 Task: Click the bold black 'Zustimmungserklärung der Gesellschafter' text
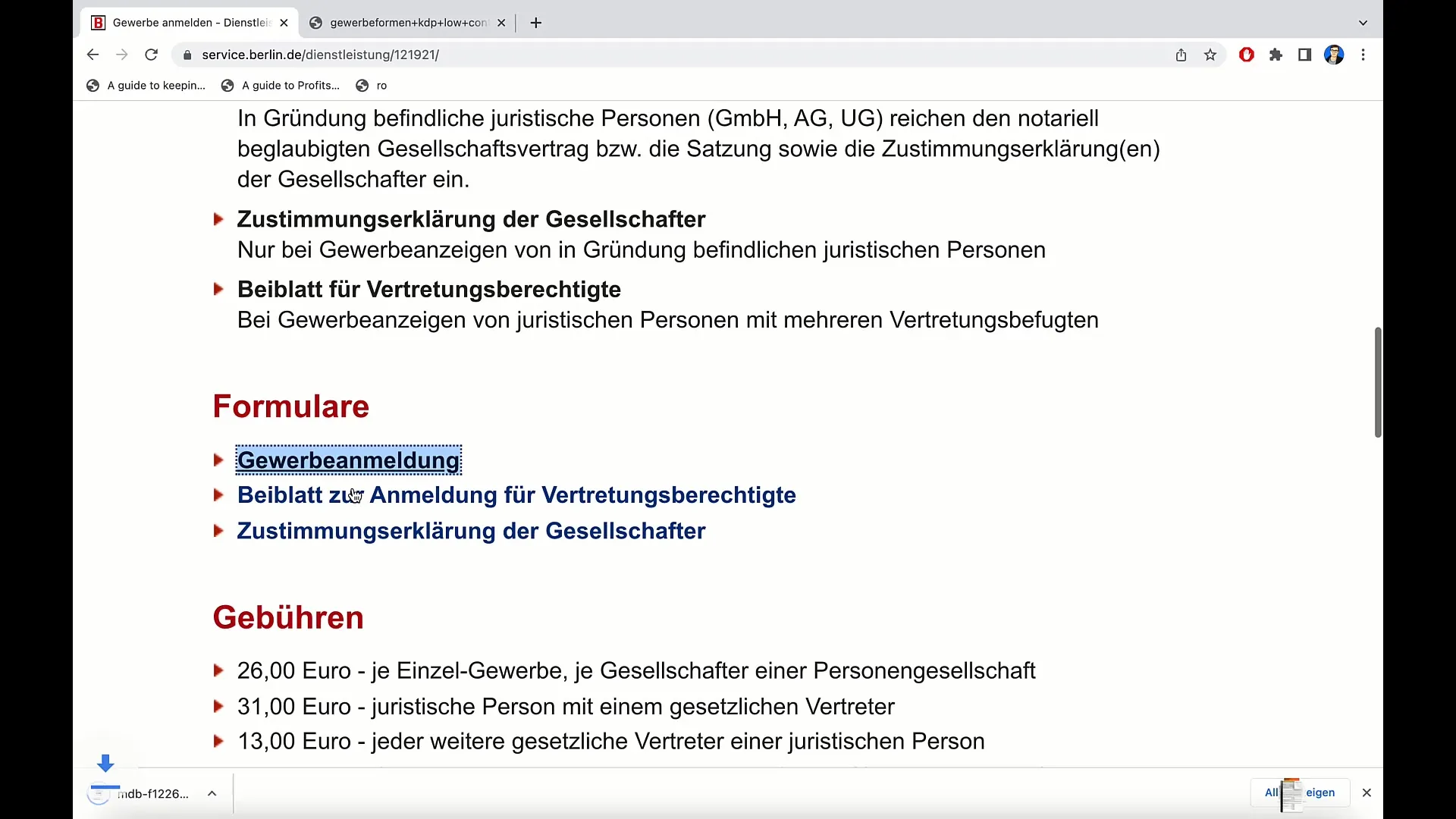click(471, 219)
